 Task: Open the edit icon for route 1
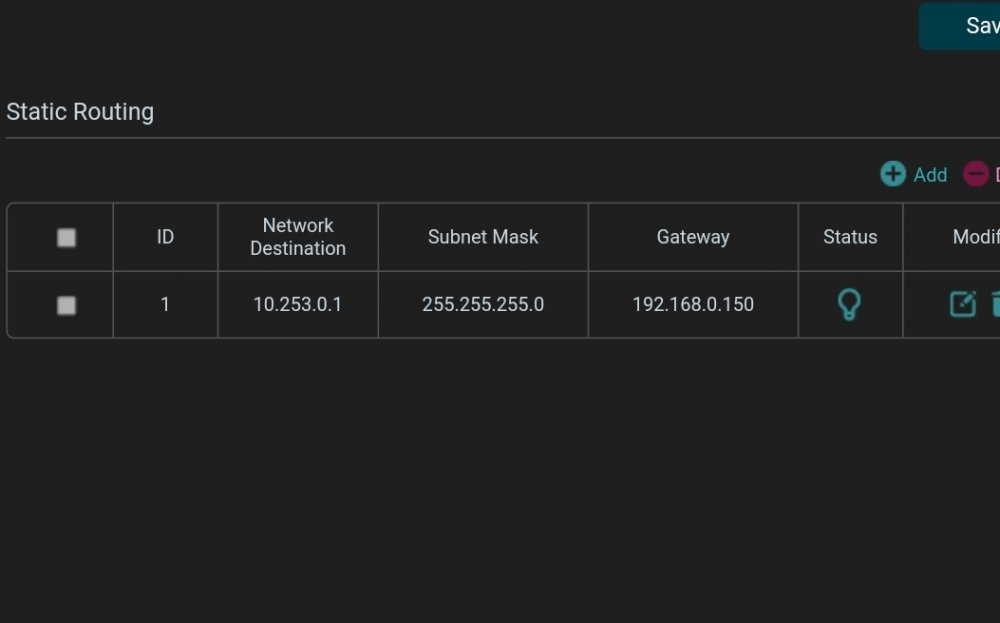click(x=962, y=304)
